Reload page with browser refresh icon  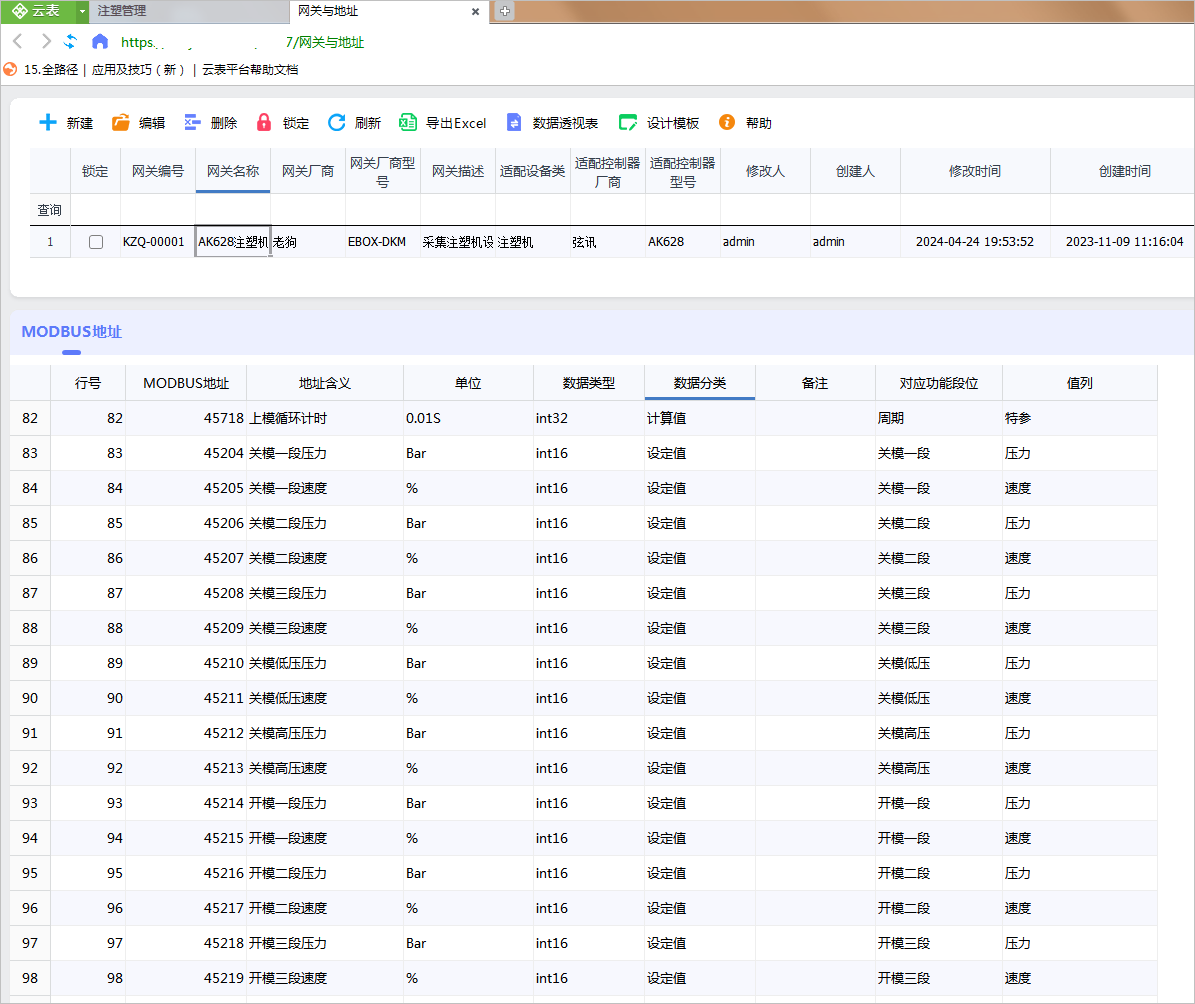(x=70, y=41)
